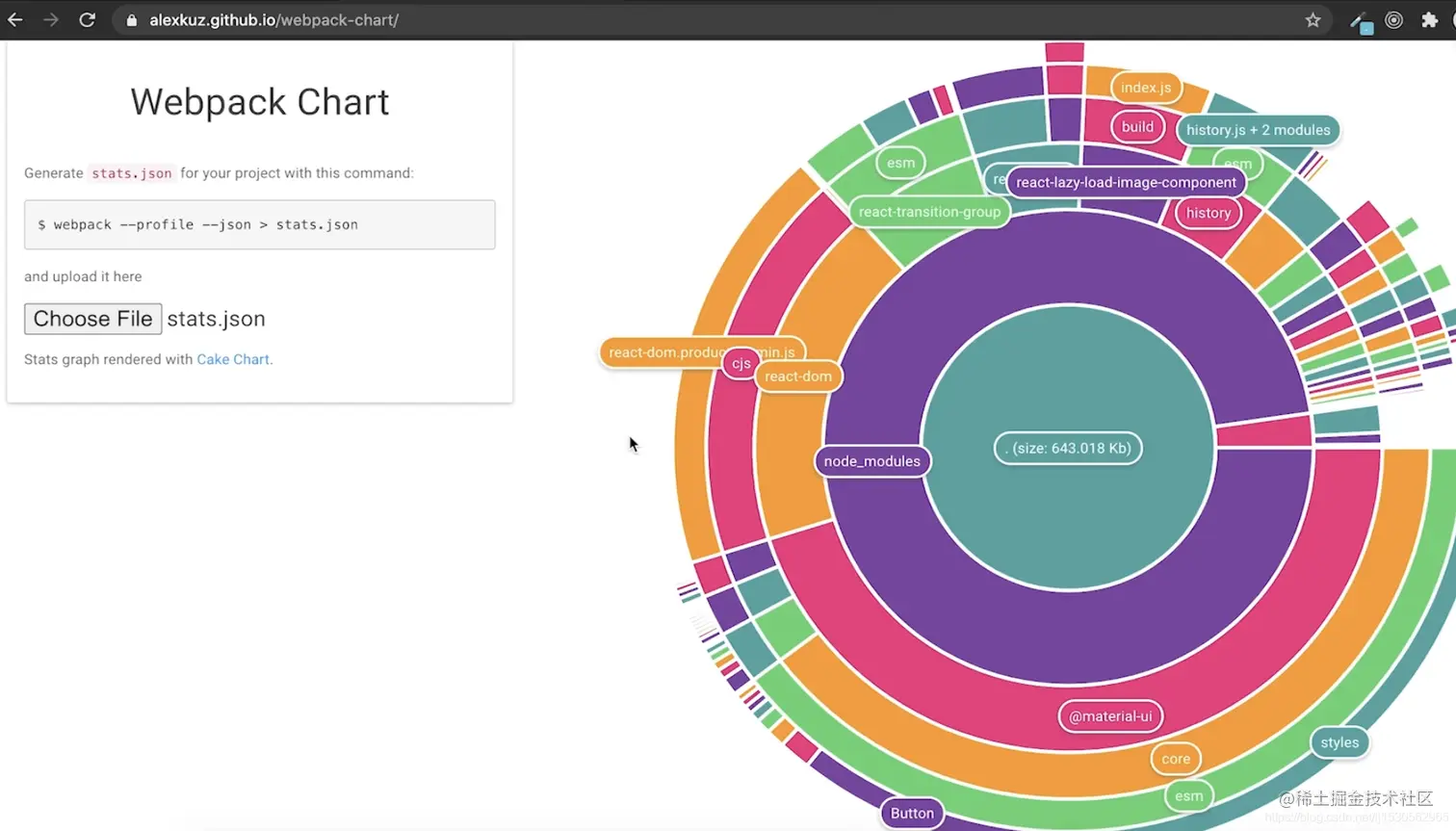The height and width of the screenshot is (831, 1456).
Task: Select the esm label above react-transition-group
Action: (x=900, y=163)
